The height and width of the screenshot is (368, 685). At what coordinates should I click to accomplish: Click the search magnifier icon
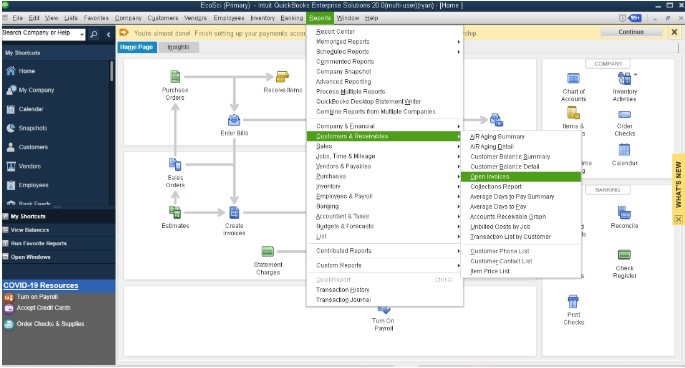click(x=94, y=34)
